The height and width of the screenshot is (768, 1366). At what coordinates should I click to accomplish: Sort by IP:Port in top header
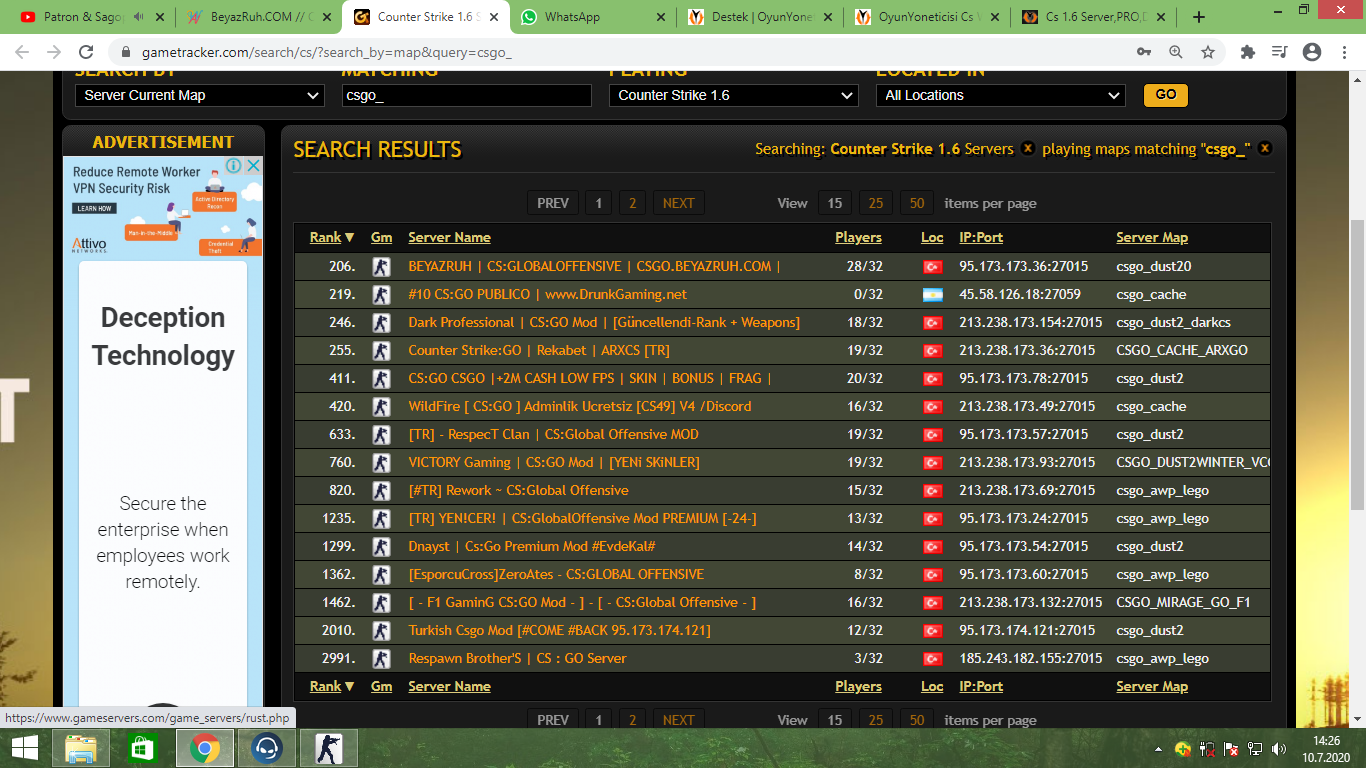981,238
